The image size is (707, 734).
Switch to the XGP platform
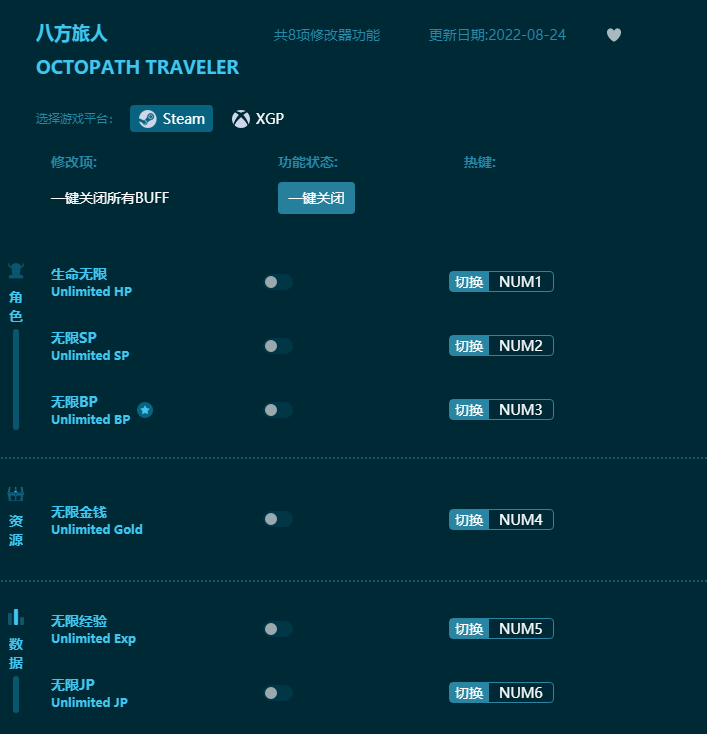click(x=258, y=119)
